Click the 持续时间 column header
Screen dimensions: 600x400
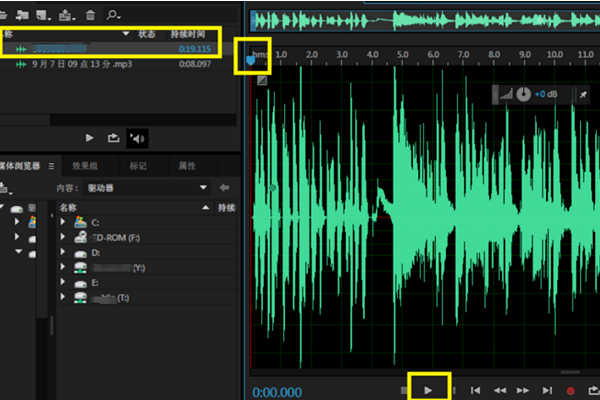188,34
